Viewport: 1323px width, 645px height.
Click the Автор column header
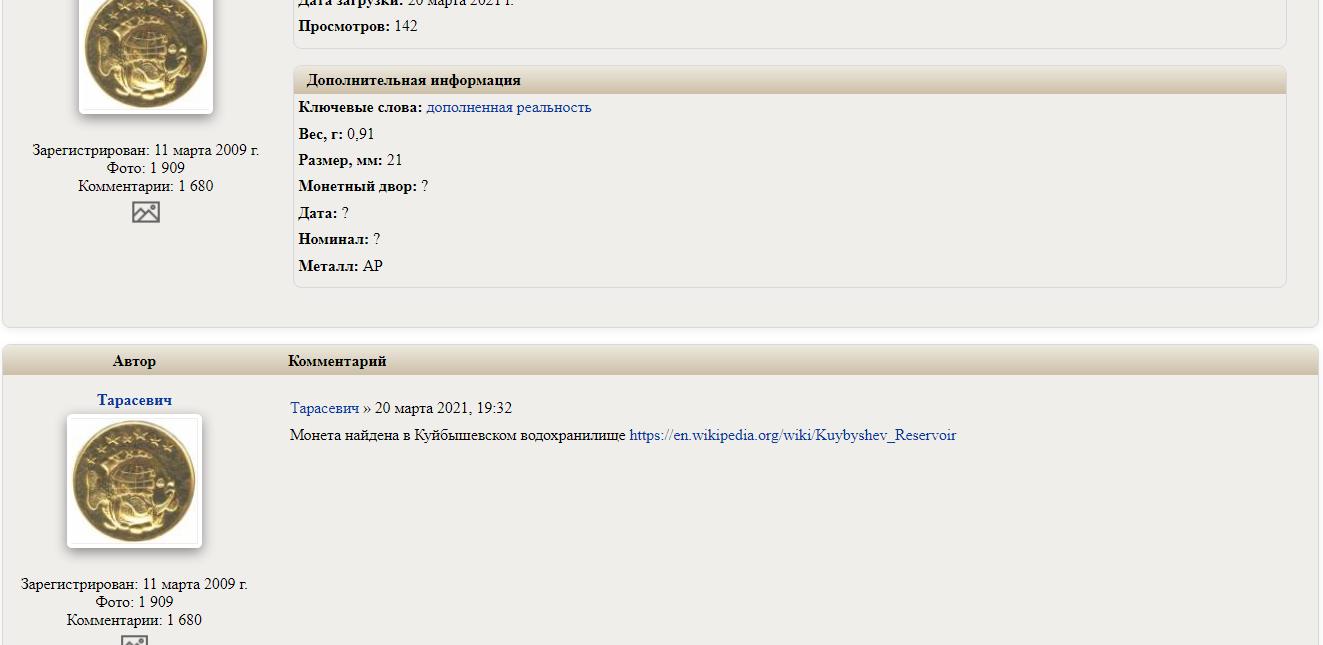(134, 361)
